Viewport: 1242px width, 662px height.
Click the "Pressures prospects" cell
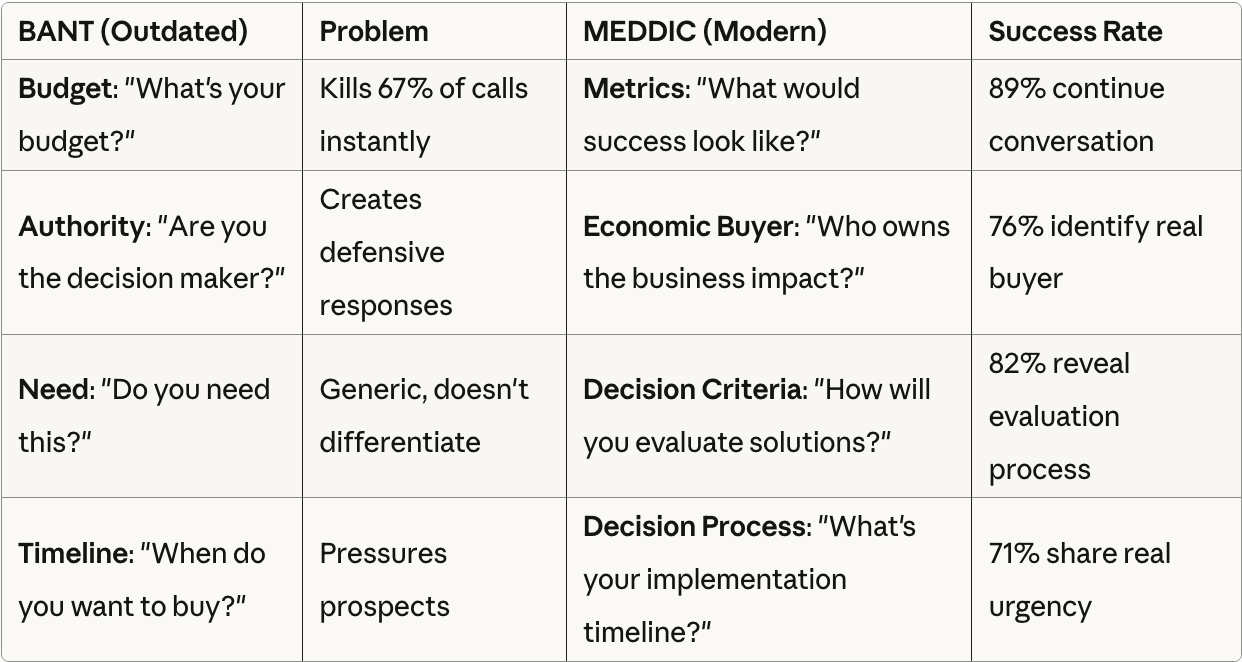point(384,579)
